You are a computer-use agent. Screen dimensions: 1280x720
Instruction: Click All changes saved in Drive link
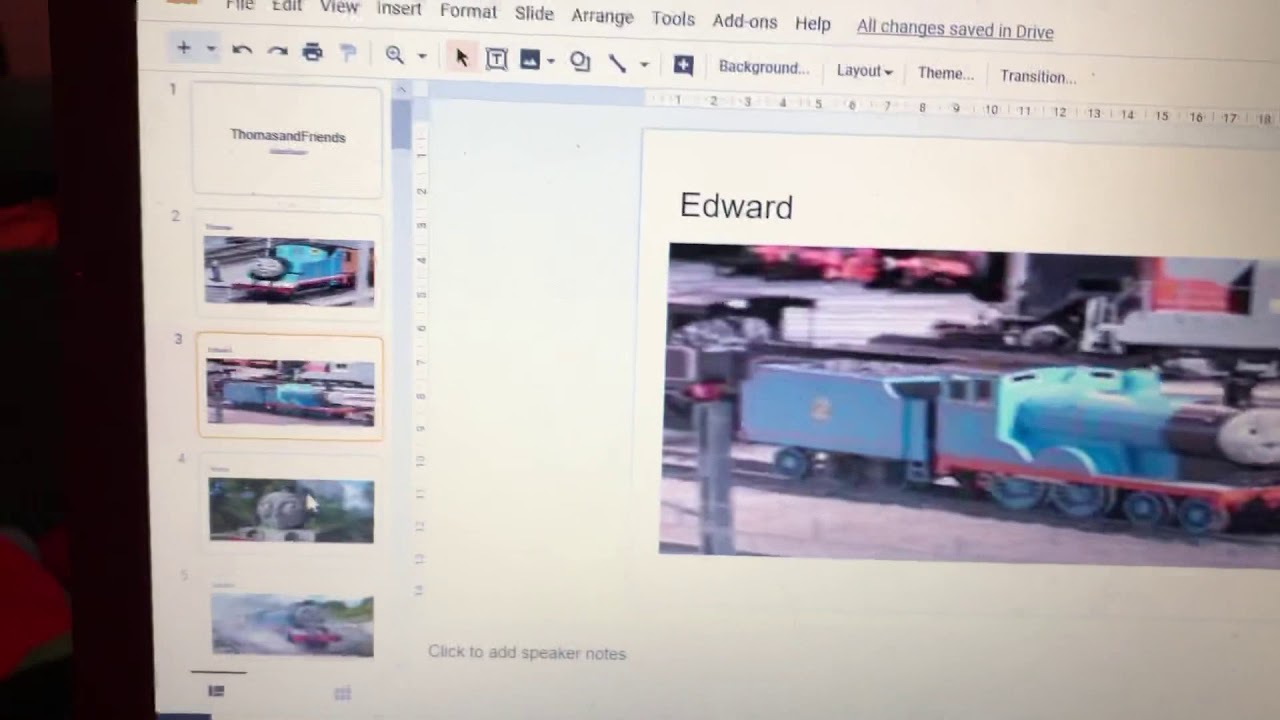[955, 30]
